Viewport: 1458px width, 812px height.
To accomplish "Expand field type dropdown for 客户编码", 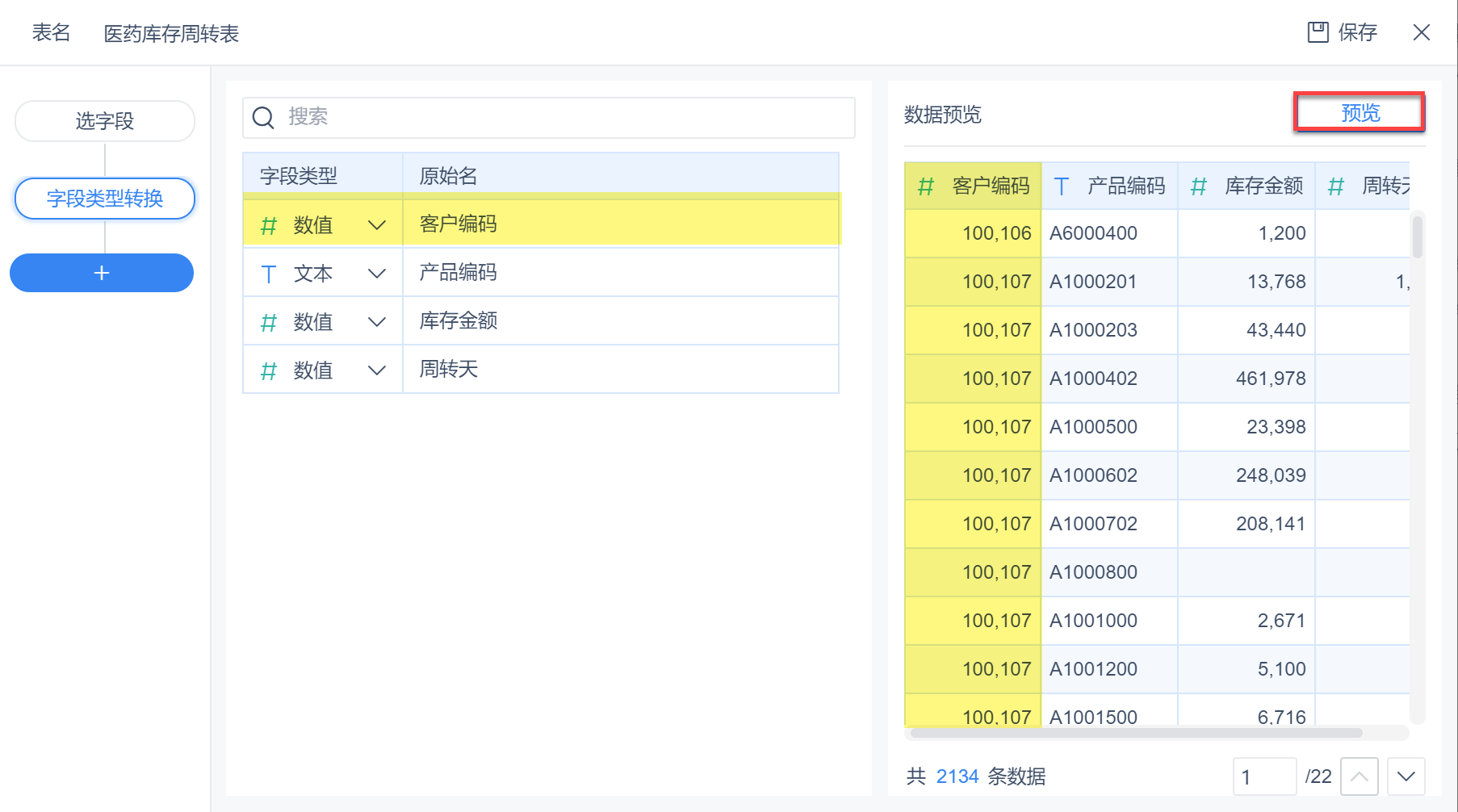I will 376,225.
